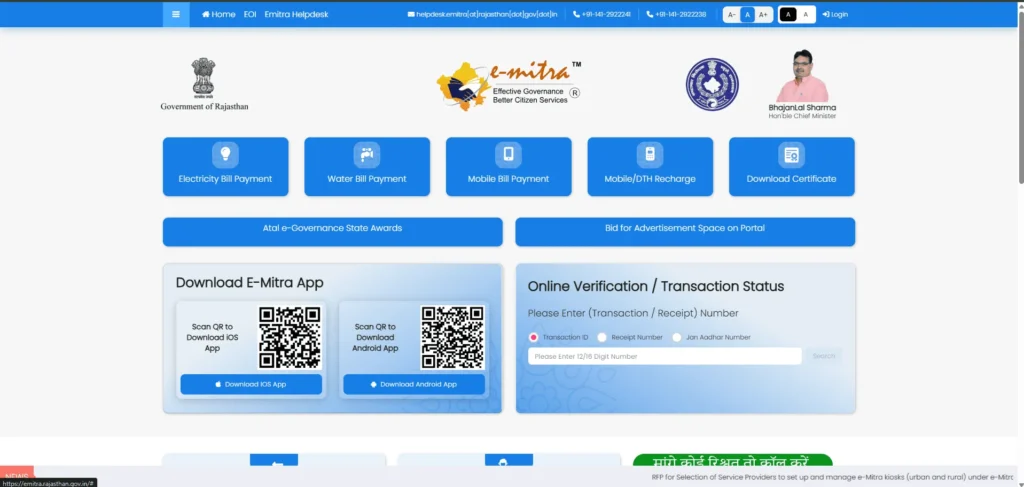1024x487 pixels.
Task: Open the Water Bill Payment label
Action: pyautogui.click(x=367, y=179)
